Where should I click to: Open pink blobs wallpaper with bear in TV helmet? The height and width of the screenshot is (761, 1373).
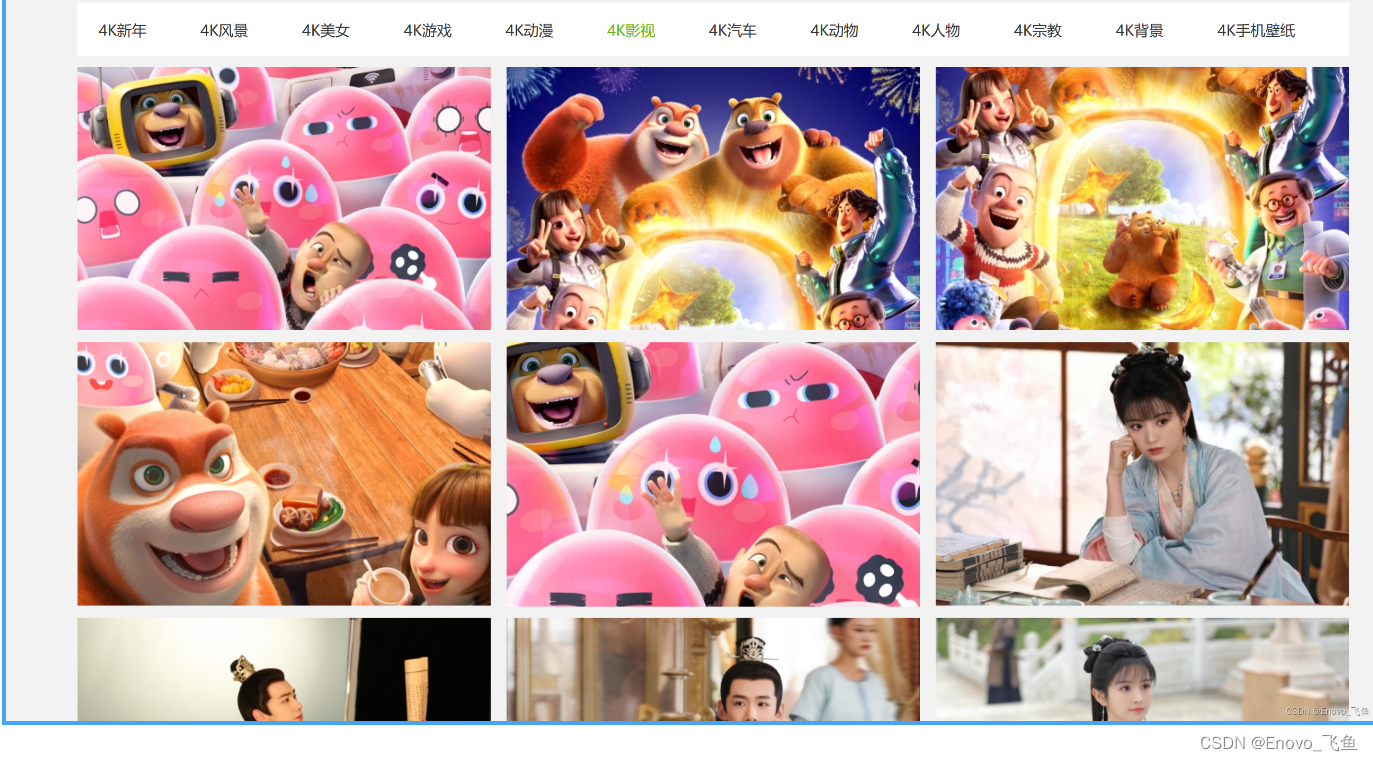point(284,198)
